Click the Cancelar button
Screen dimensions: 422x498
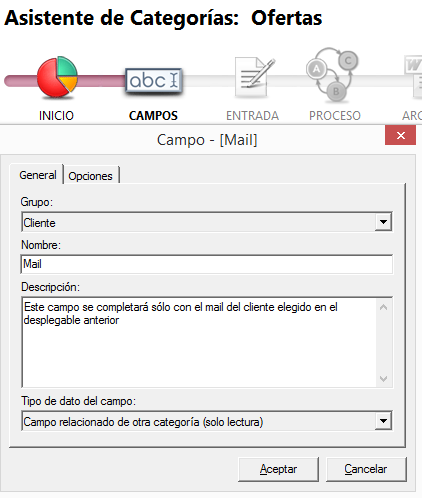tap(366, 469)
